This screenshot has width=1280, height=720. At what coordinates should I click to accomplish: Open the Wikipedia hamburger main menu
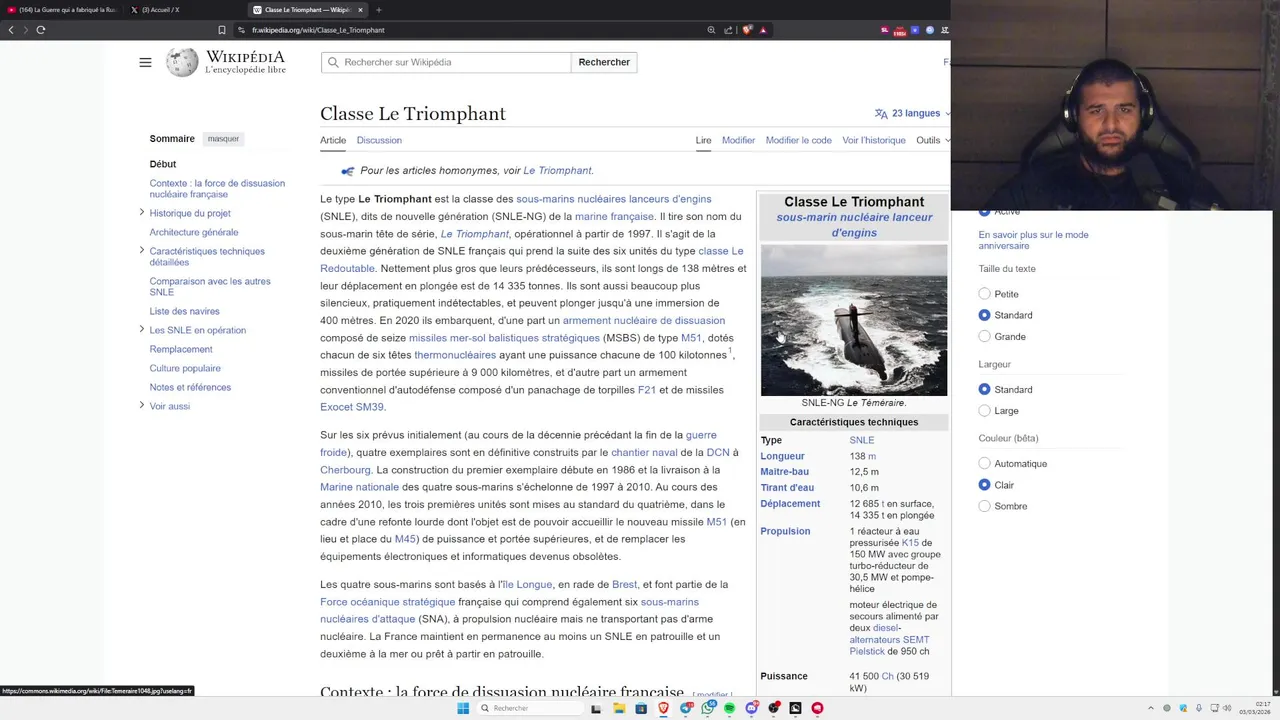tap(145, 62)
